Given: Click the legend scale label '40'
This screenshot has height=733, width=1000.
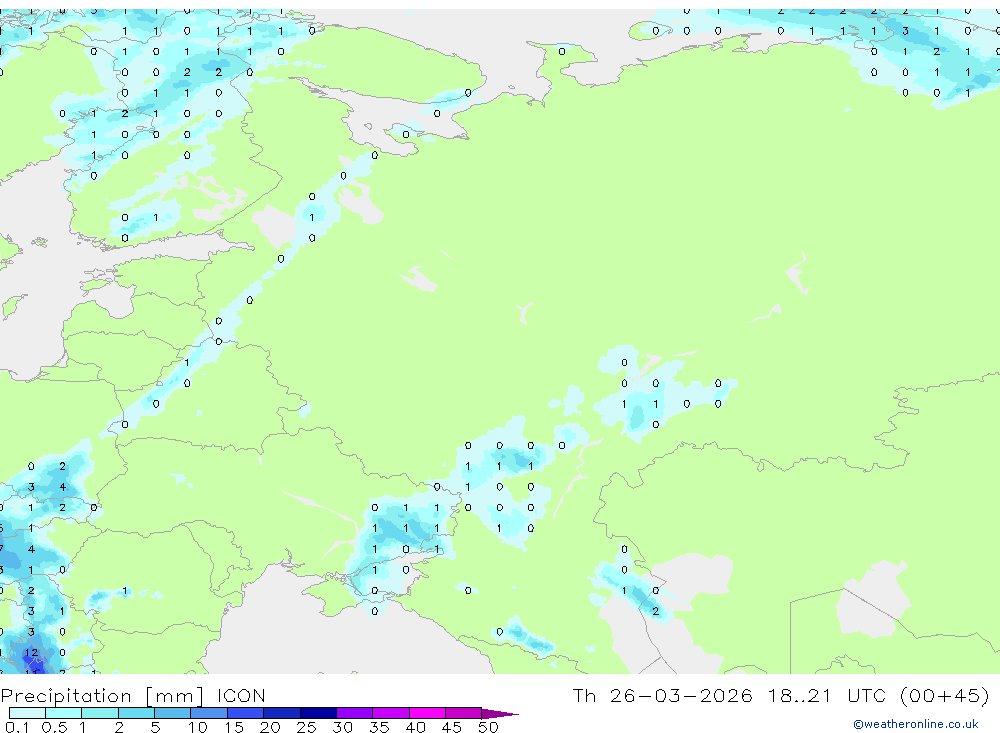Looking at the screenshot, I should (416, 727).
